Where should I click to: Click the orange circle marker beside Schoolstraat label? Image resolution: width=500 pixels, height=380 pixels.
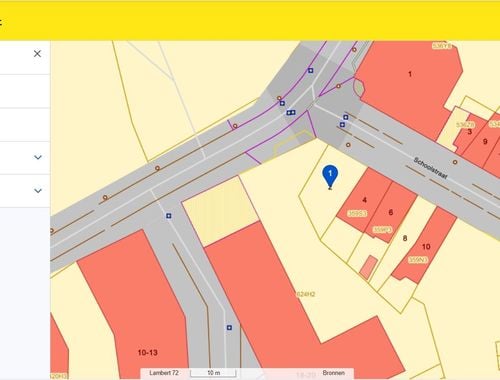pyautogui.click(x=455, y=162)
